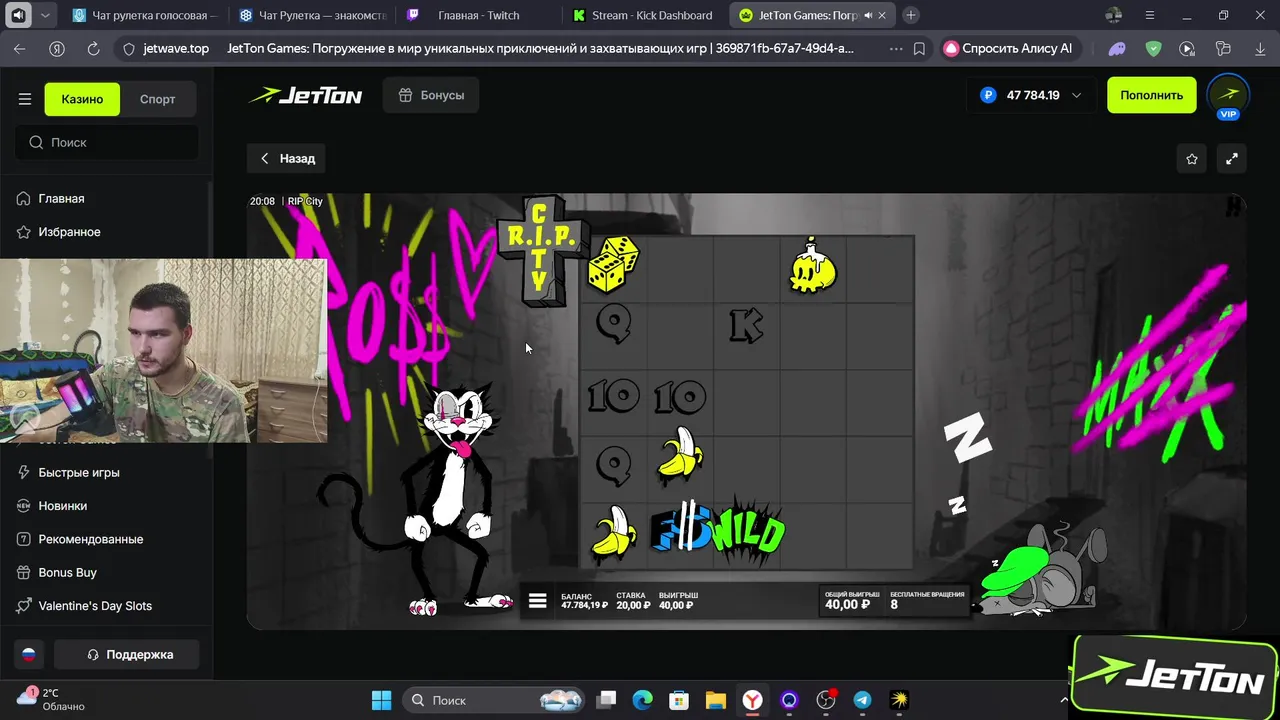Open Рекомендованные category

point(91,539)
